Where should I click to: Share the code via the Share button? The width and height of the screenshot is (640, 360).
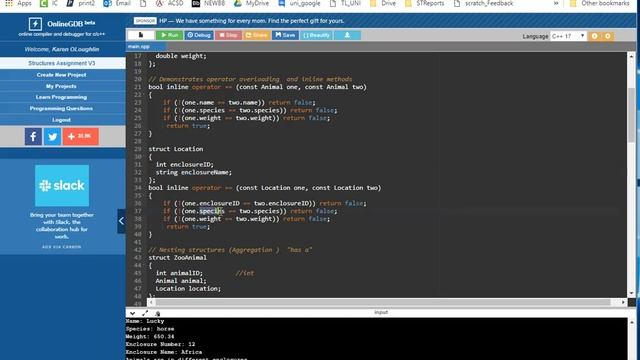pyautogui.click(x=256, y=35)
